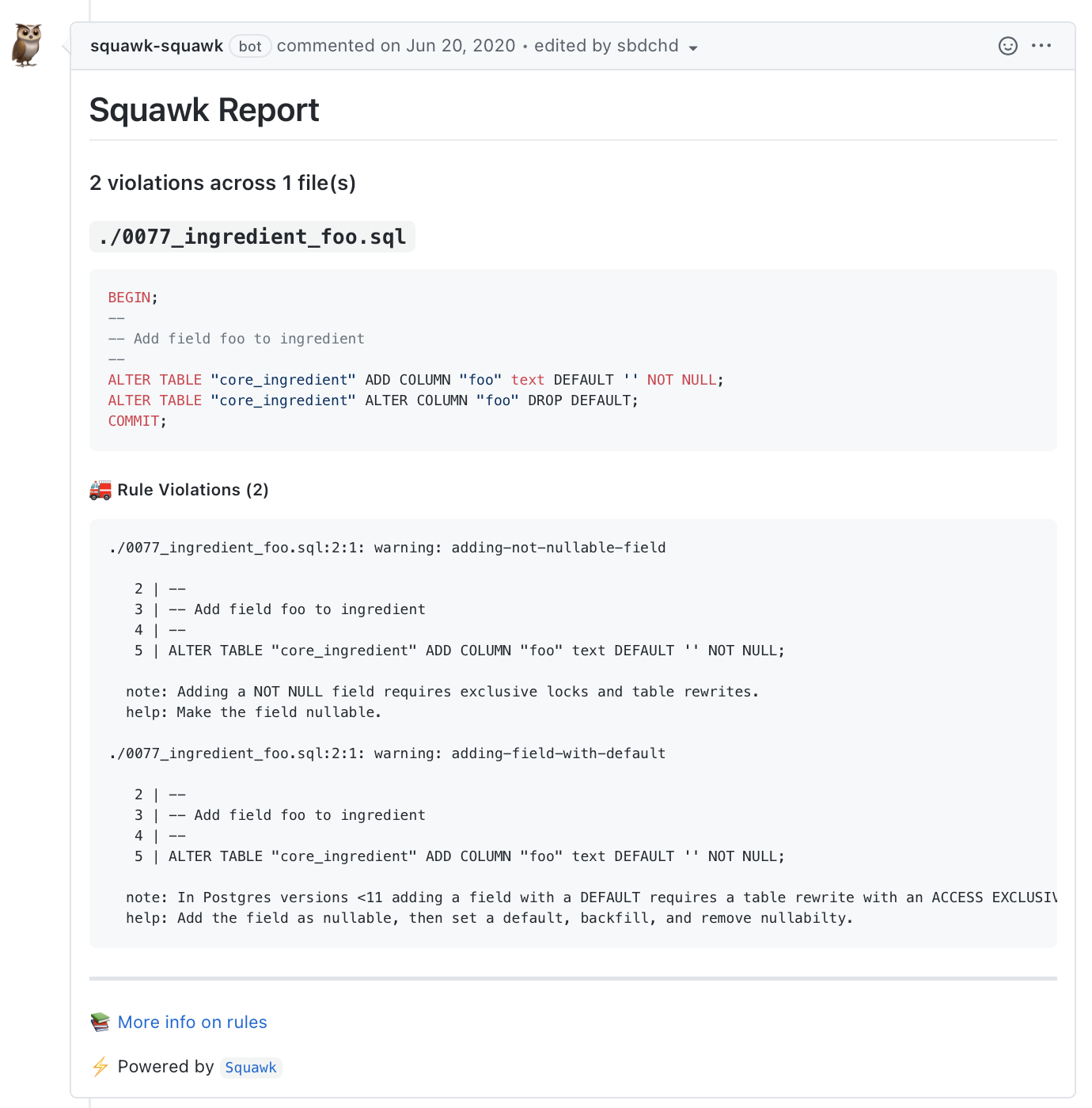Select the 0077_ingredient_foo.sql filename block
Image resolution: width=1092 pixels, height=1108 pixels.
[252, 237]
